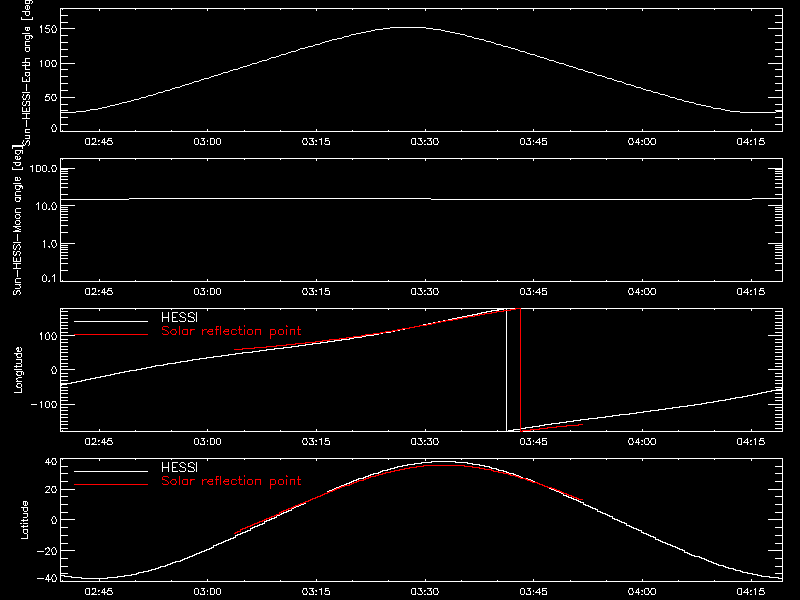This screenshot has width=800, height=600.
Task: Click white HESSI legend line in Longitude plot
Action: tap(111, 321)
